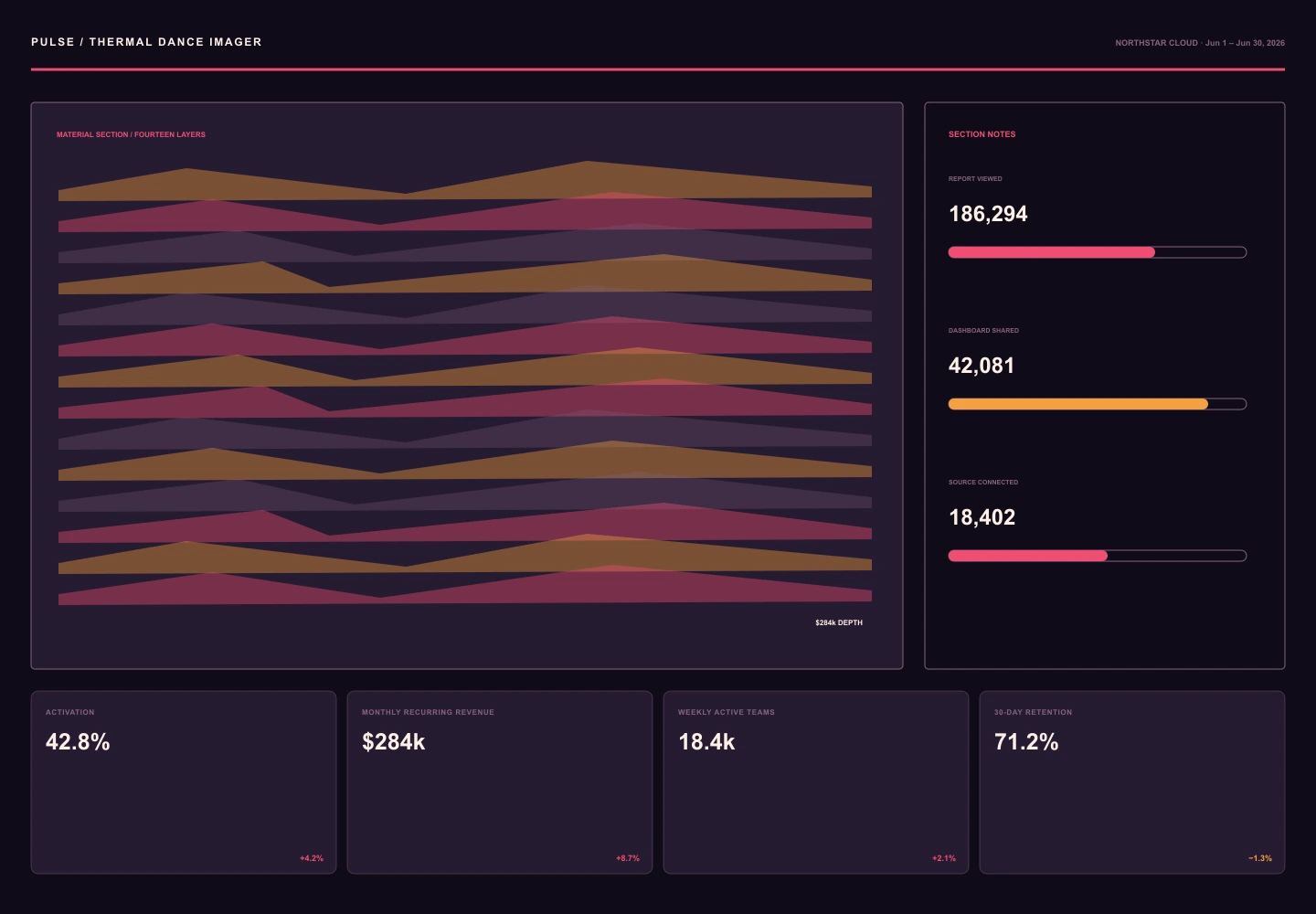This screenshot has height=914, width=1316.
Task: Click the +4.2% activation change
Action: [x=312, y=858]
